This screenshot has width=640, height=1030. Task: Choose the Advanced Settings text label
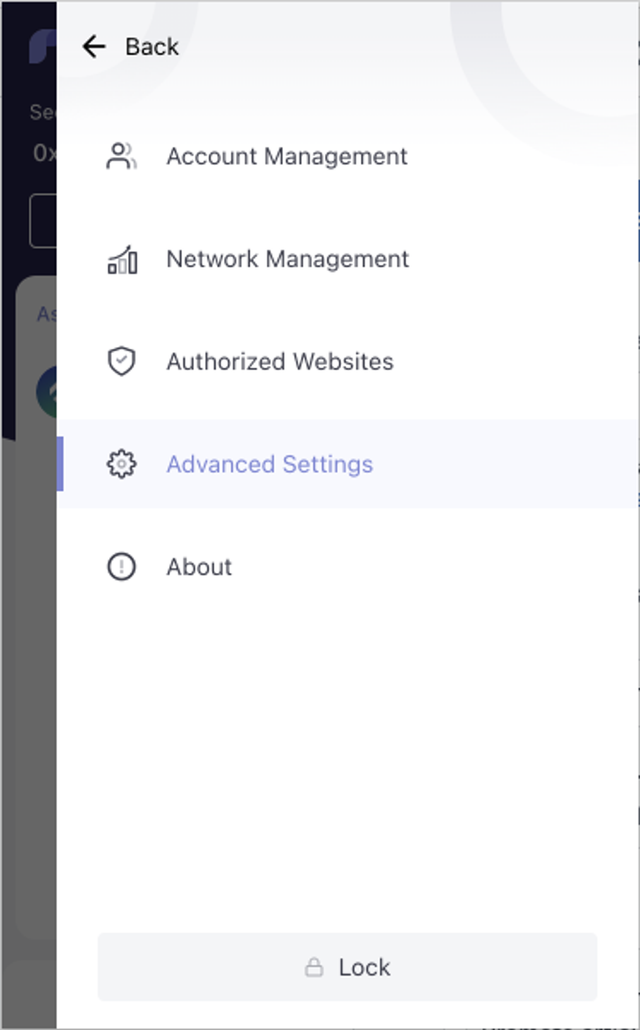point(269,464)
